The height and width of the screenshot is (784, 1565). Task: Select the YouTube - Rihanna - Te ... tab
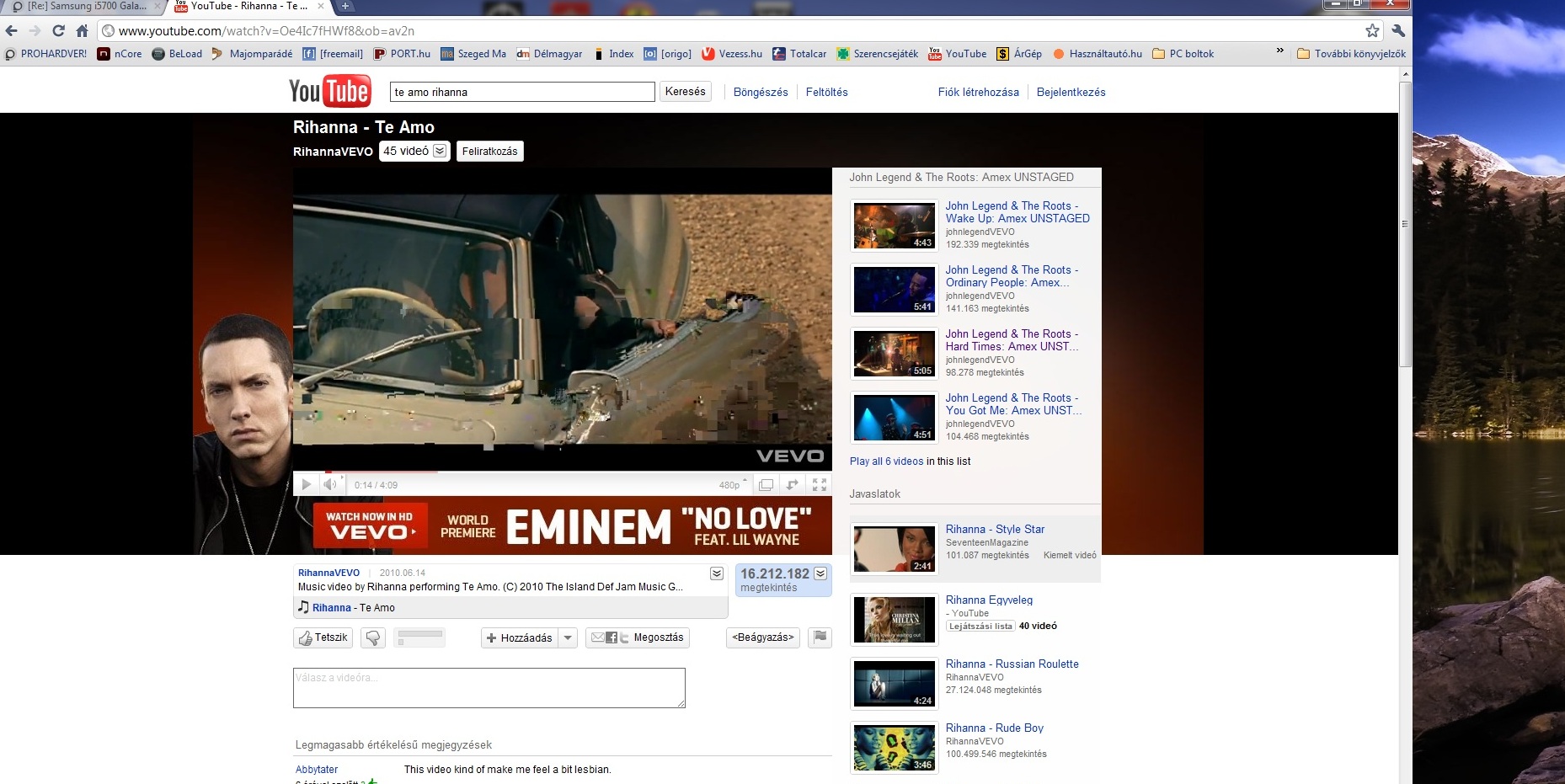(x=249, y=7)
